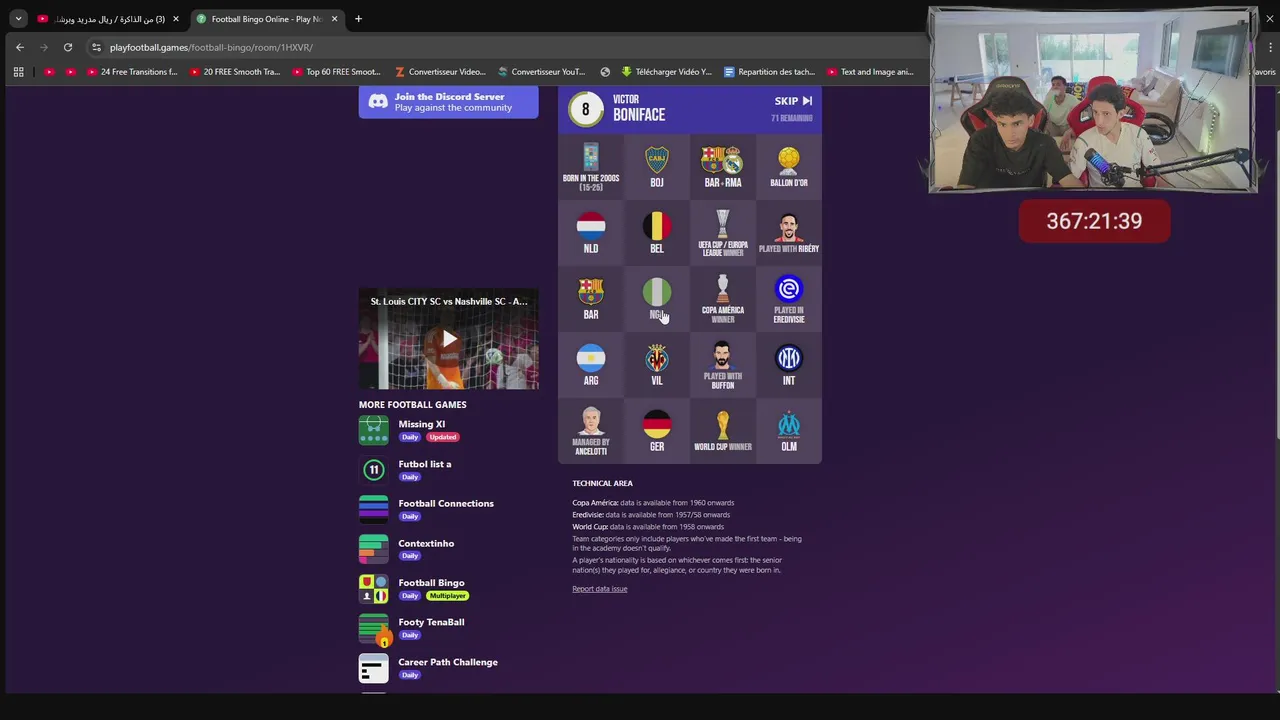1280x720 pixels.
Task: Click the Multiplayer badge under Football Bingo
Action: tap(447, 596)
